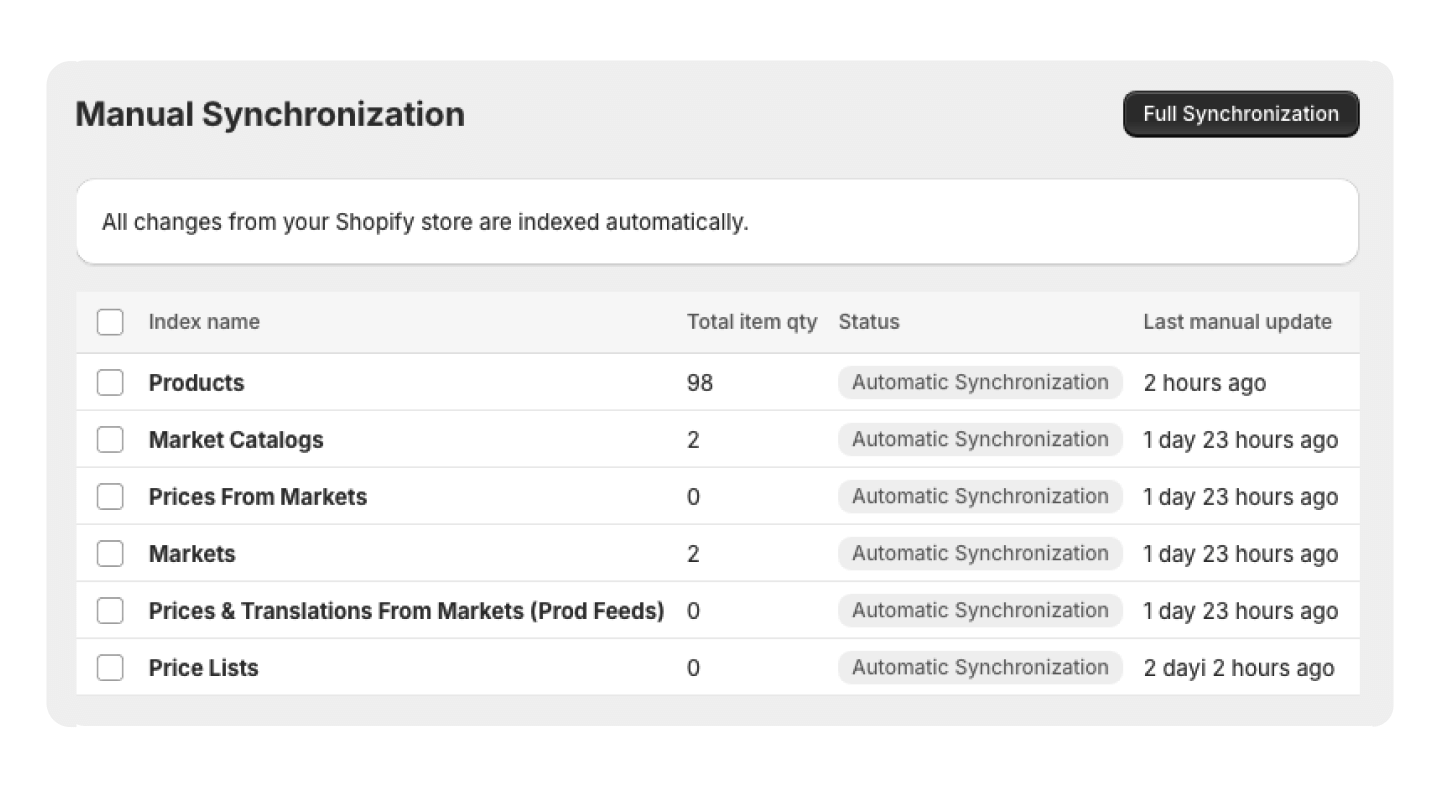Click Automatic Synchronization badge for Products
This screenshot has width=1440, height=787.
[979, 382]
